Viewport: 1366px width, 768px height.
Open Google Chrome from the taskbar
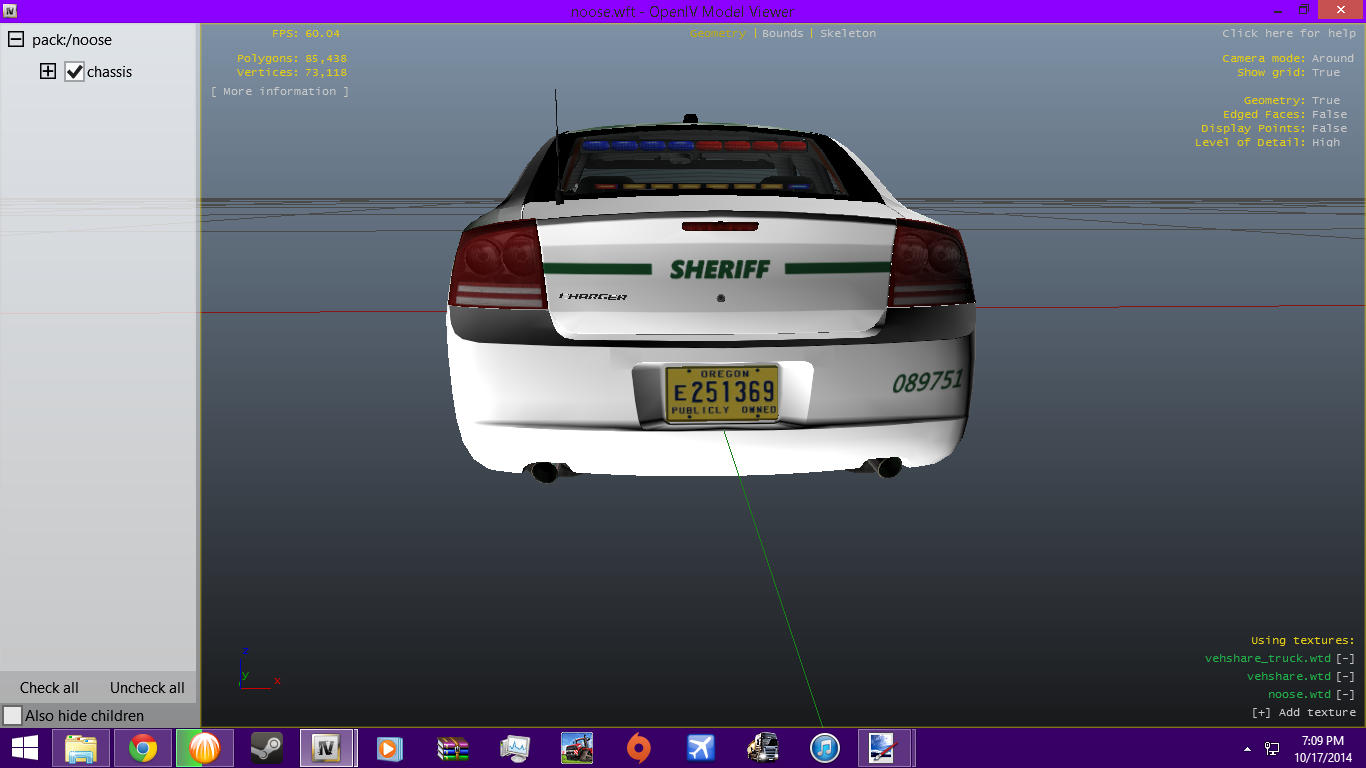(x=143, y=748)
